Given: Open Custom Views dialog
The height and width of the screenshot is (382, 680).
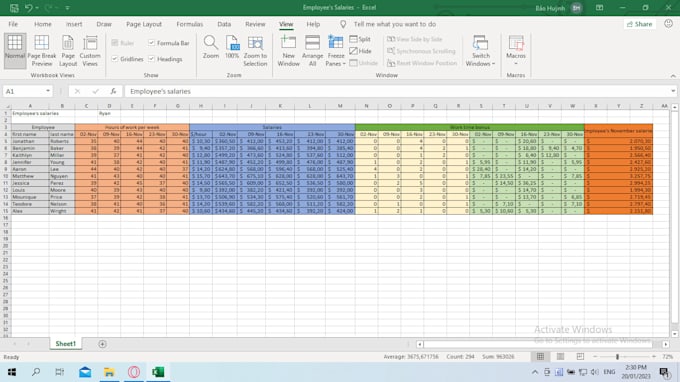Looking at the screenshot, I should (90, 51).
